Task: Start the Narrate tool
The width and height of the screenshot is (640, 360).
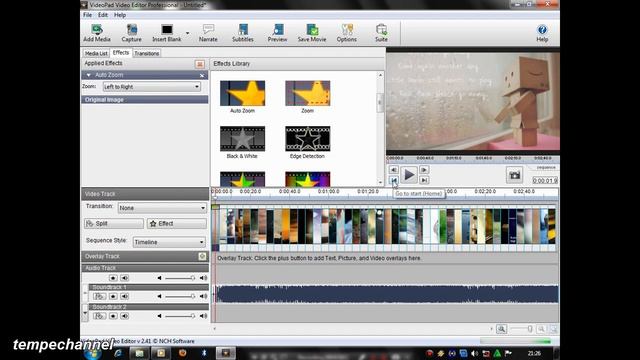Action: click(208, 33)
